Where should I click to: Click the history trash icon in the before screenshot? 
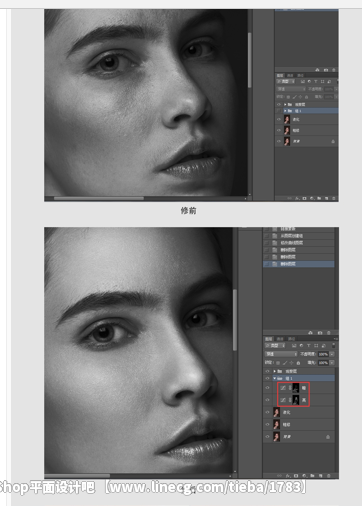[334, 70]
